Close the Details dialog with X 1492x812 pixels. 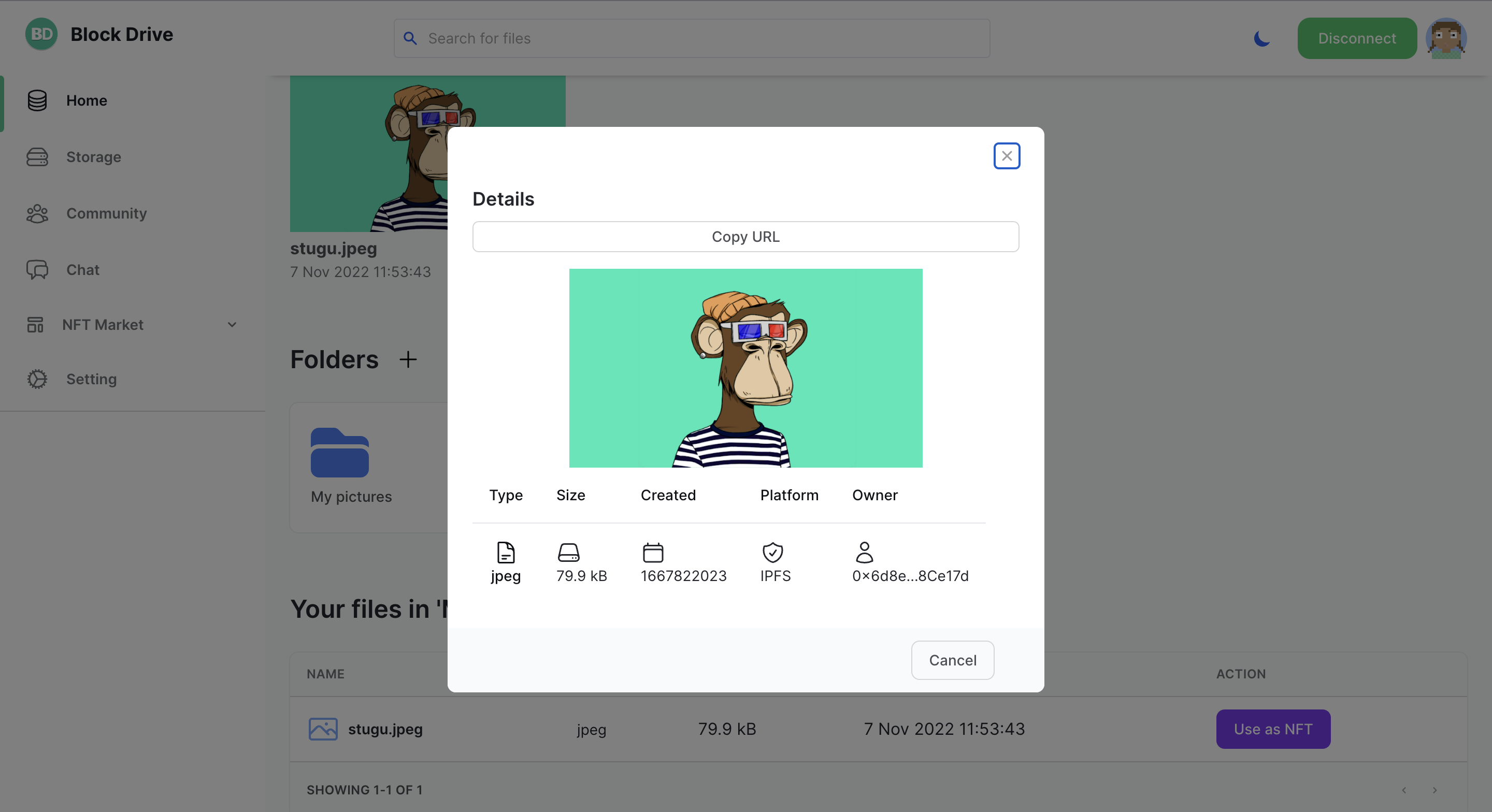point(1007,156)
